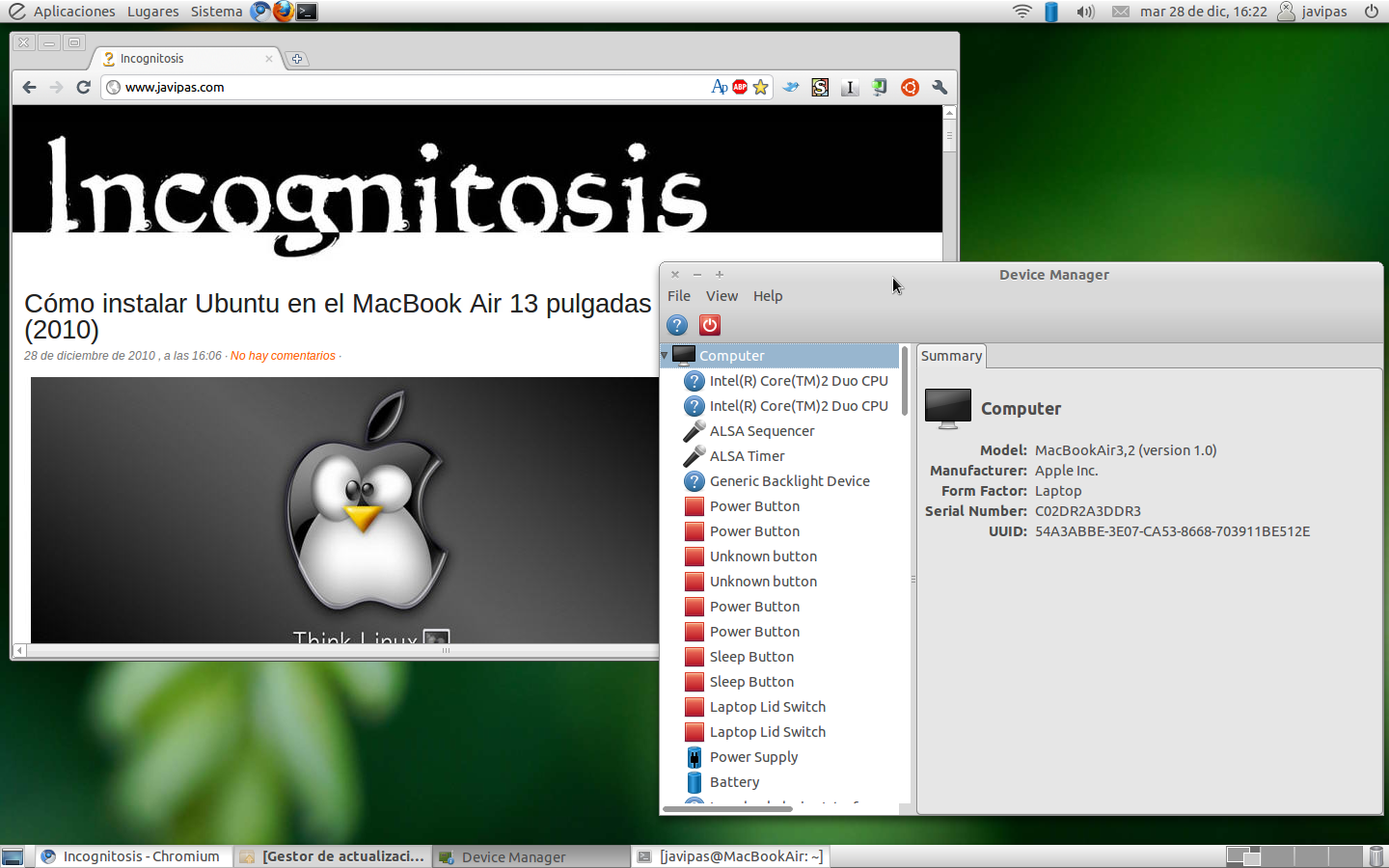The height and width of the screenshot is (868, 1389).
Task: Click the red power quit icon in Device Manager
Action: [710, 325]
